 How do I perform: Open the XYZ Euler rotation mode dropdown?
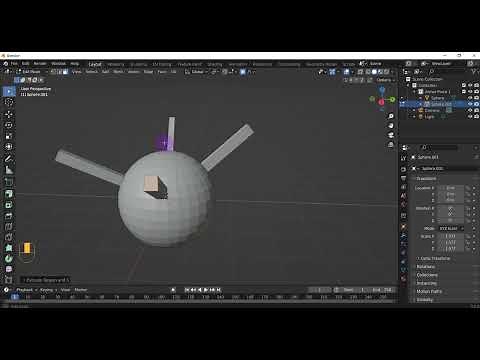coord(451,228)
